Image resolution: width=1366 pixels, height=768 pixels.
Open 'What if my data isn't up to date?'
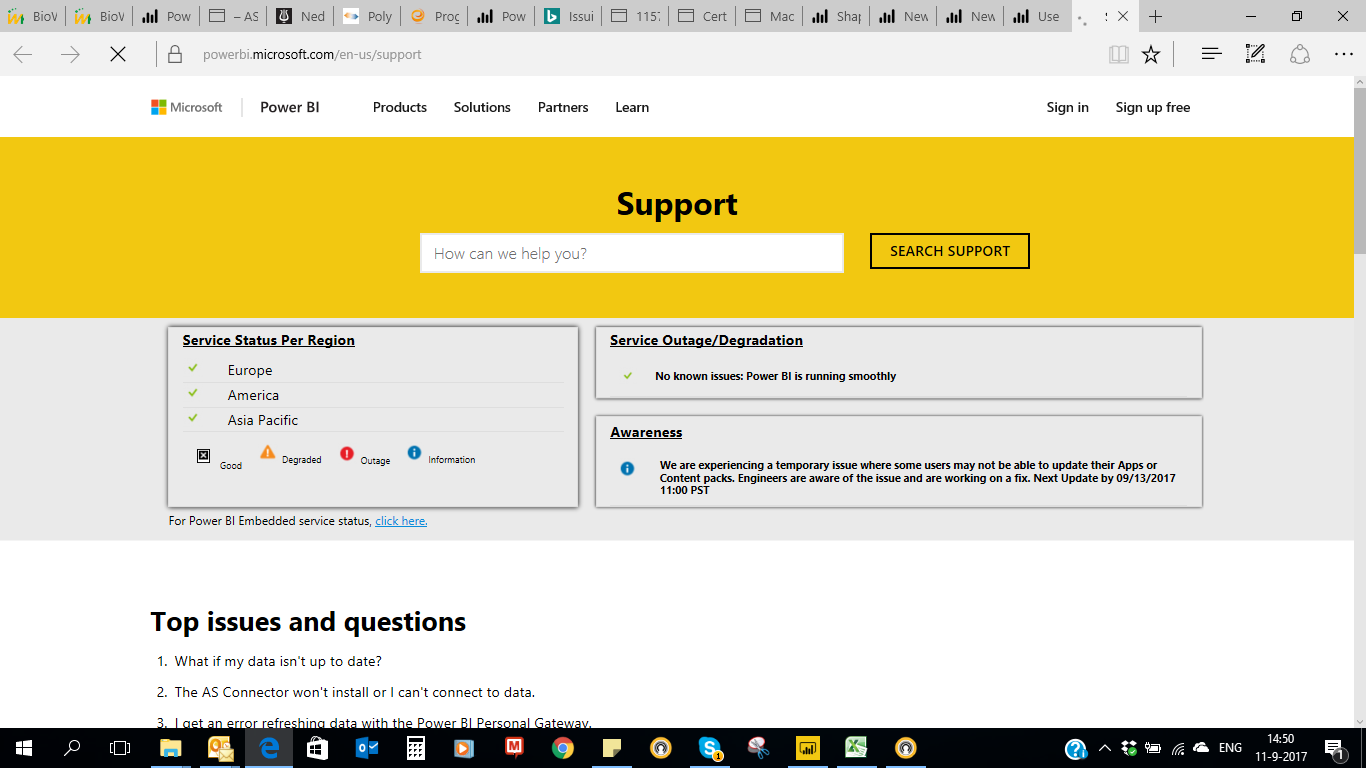tap(278, 661)
